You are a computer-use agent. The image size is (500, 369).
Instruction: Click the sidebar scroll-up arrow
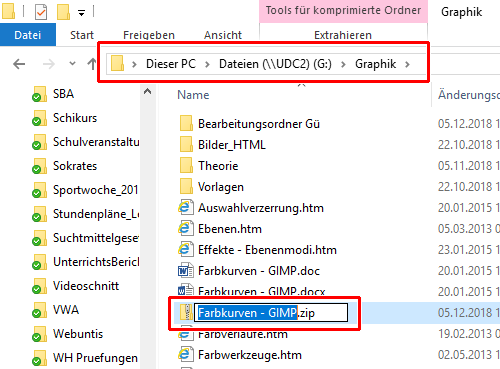(147, 91)
